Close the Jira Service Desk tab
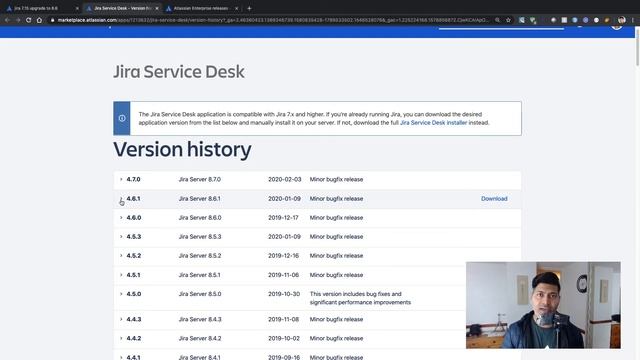Viewport: 640px width, 360px height. pos(157,8)
